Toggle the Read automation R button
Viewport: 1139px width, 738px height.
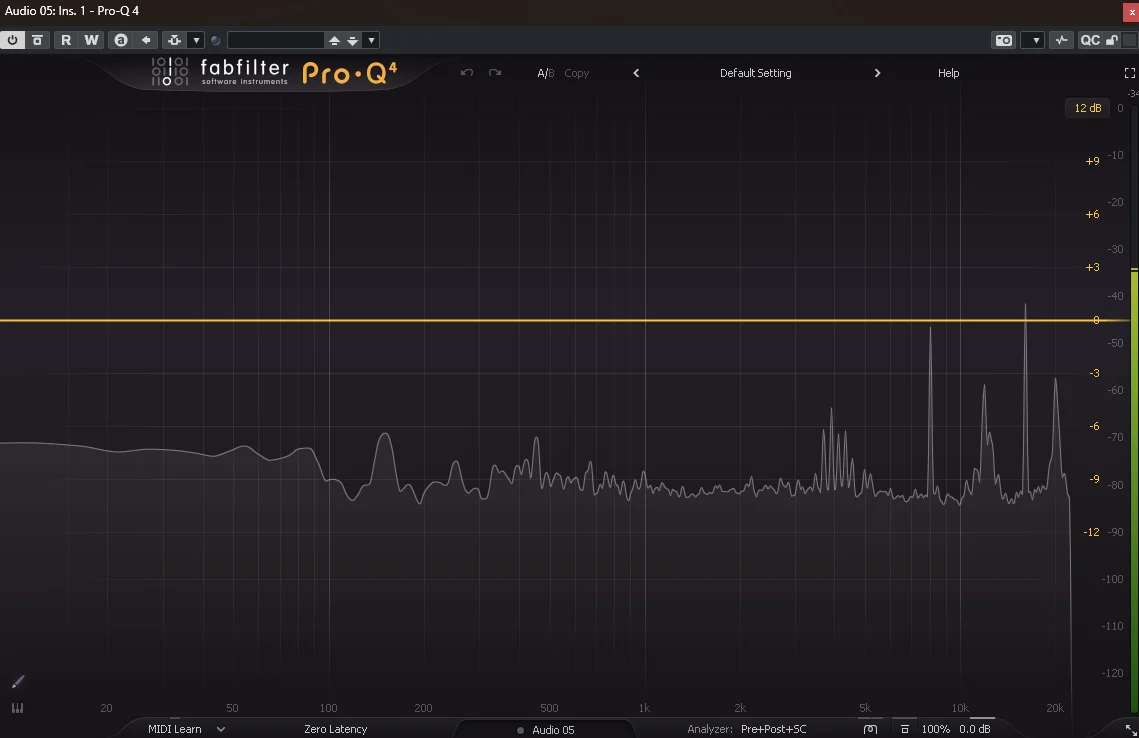click(66, 40)
